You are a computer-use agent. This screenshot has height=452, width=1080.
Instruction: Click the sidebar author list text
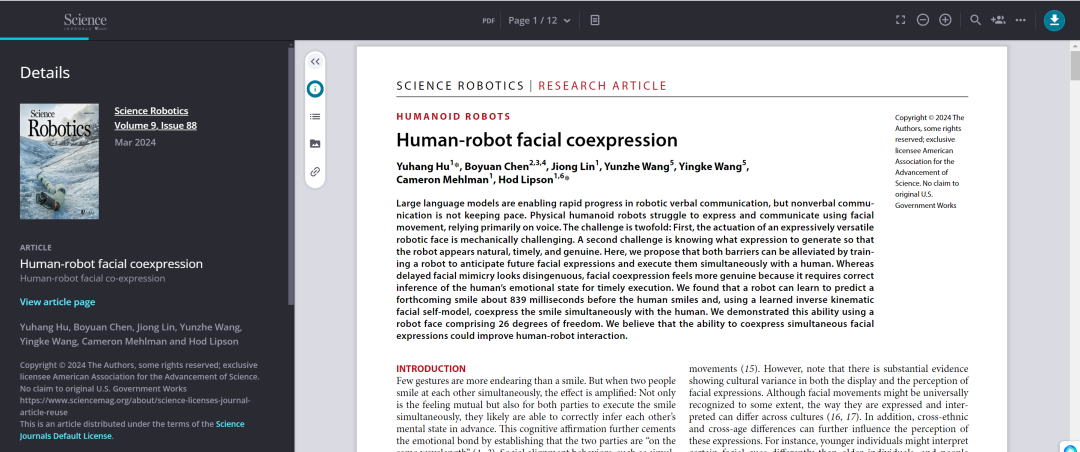tap(131, 334)
